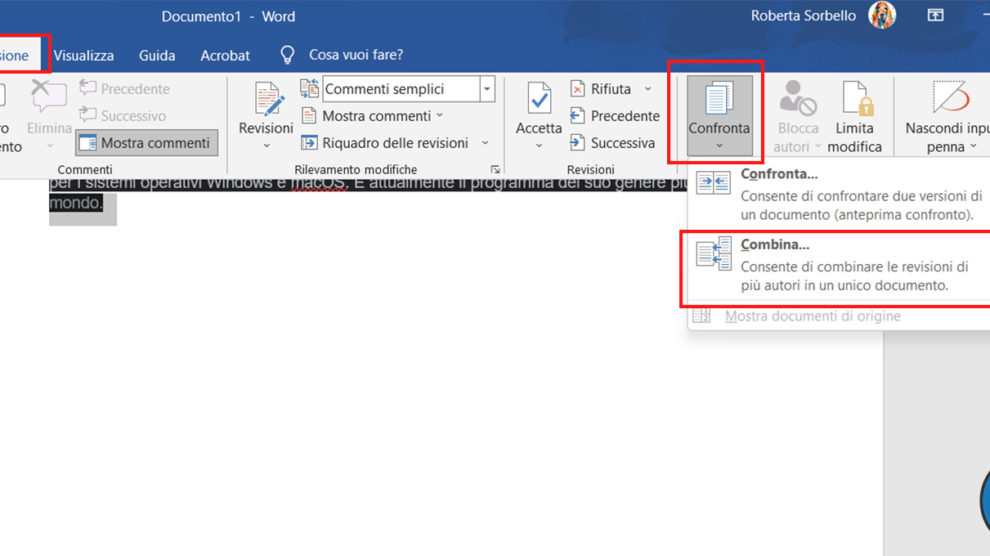Open ribbon display options icon
Viewport: 990px width, 556px height.
tap(936, 15)
